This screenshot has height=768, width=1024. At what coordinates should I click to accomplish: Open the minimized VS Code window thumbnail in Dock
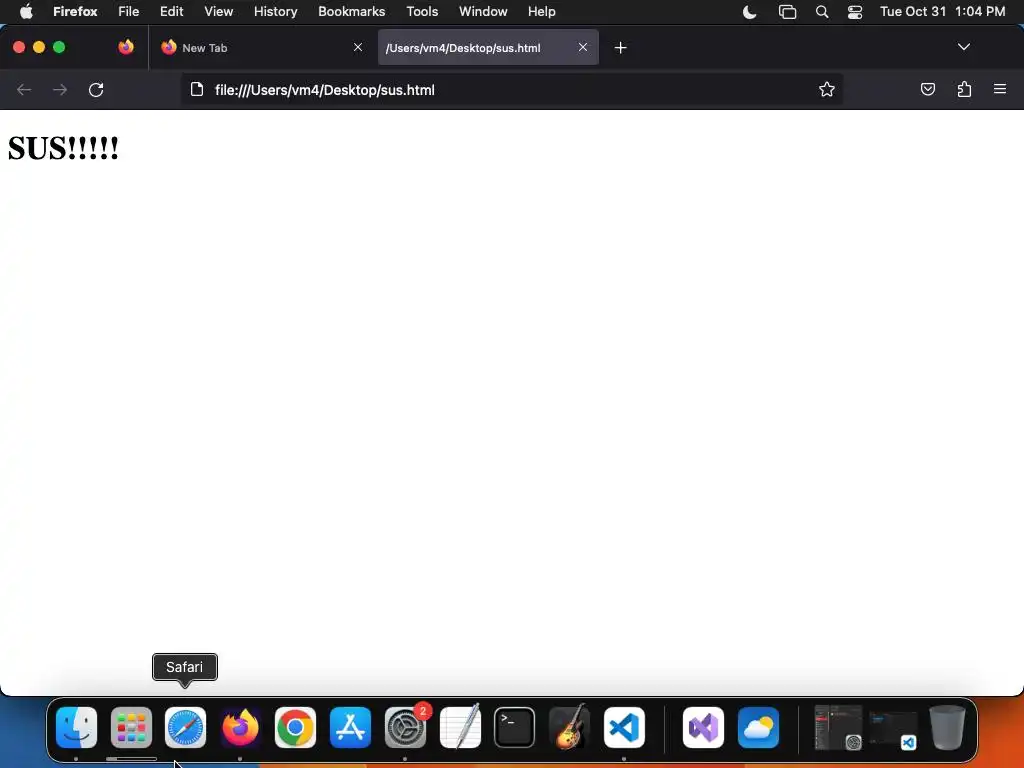point(893,730)
